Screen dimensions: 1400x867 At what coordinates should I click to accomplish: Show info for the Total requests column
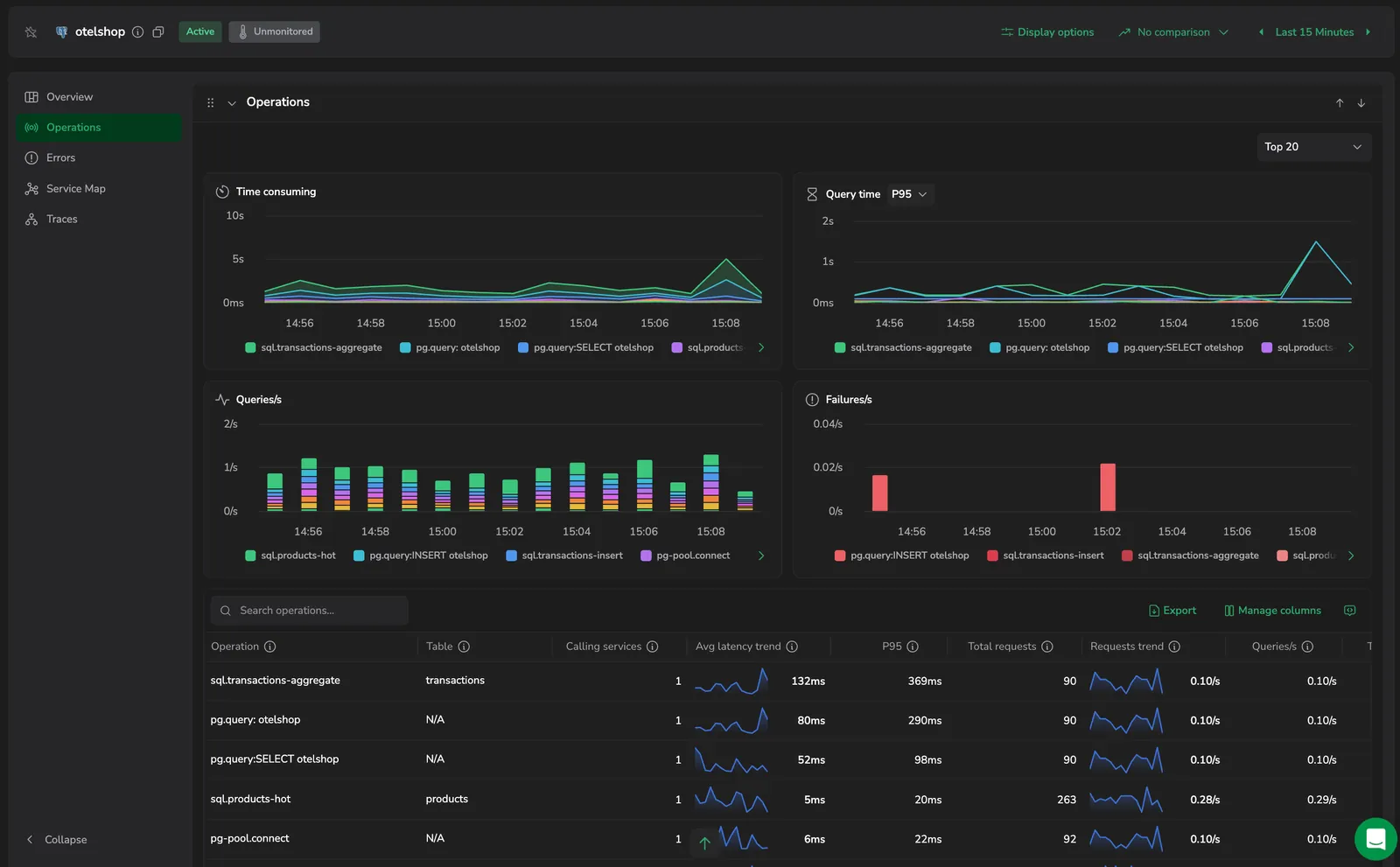(1047, 647)
